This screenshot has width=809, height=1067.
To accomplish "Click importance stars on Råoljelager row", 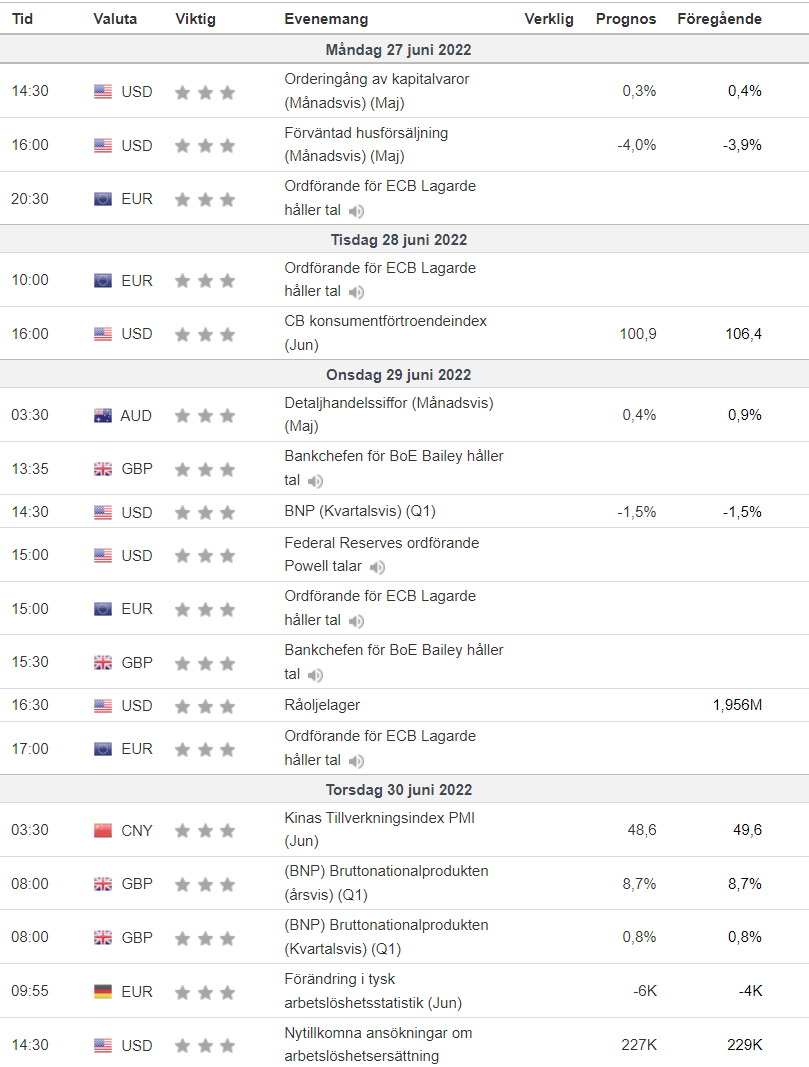I will pyautogui.click(x=205, y=707).
